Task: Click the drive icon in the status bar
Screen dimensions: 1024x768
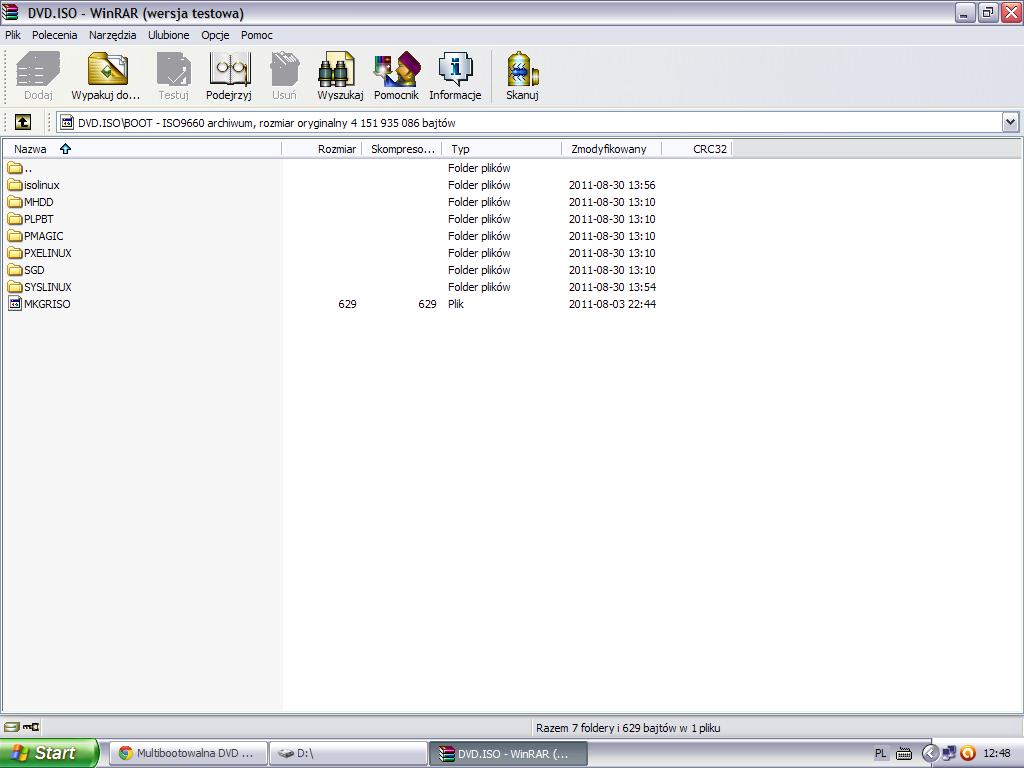Action: click(x=12, y=727)
